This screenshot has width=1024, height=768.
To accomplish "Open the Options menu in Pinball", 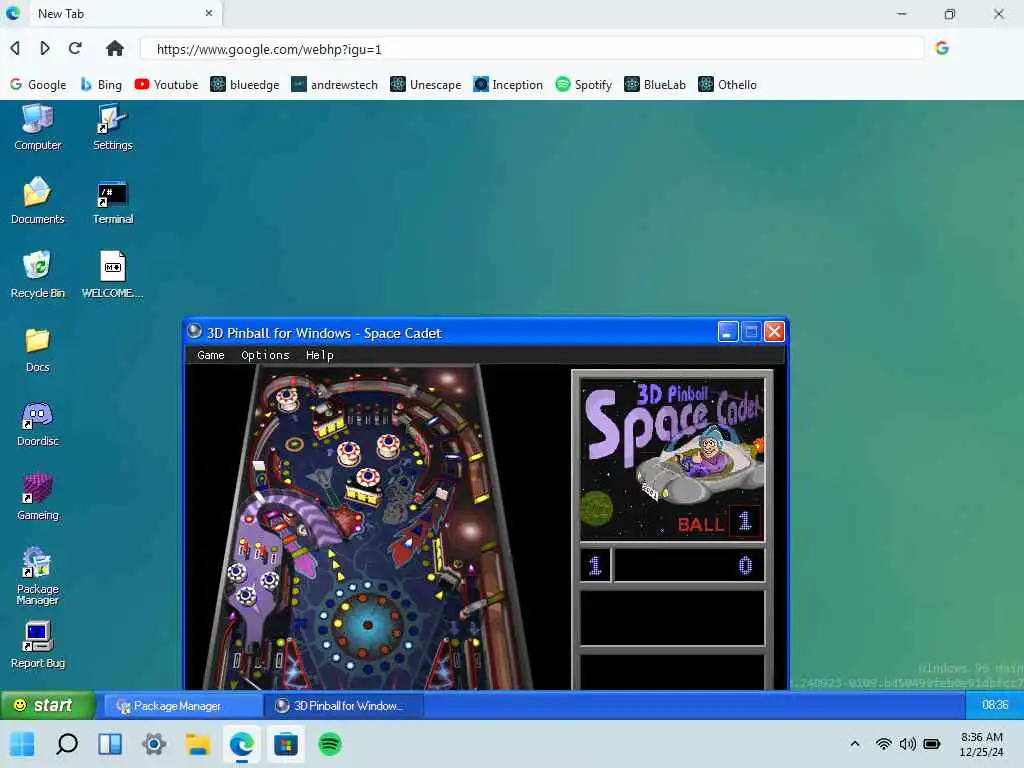I will point(265,355).
